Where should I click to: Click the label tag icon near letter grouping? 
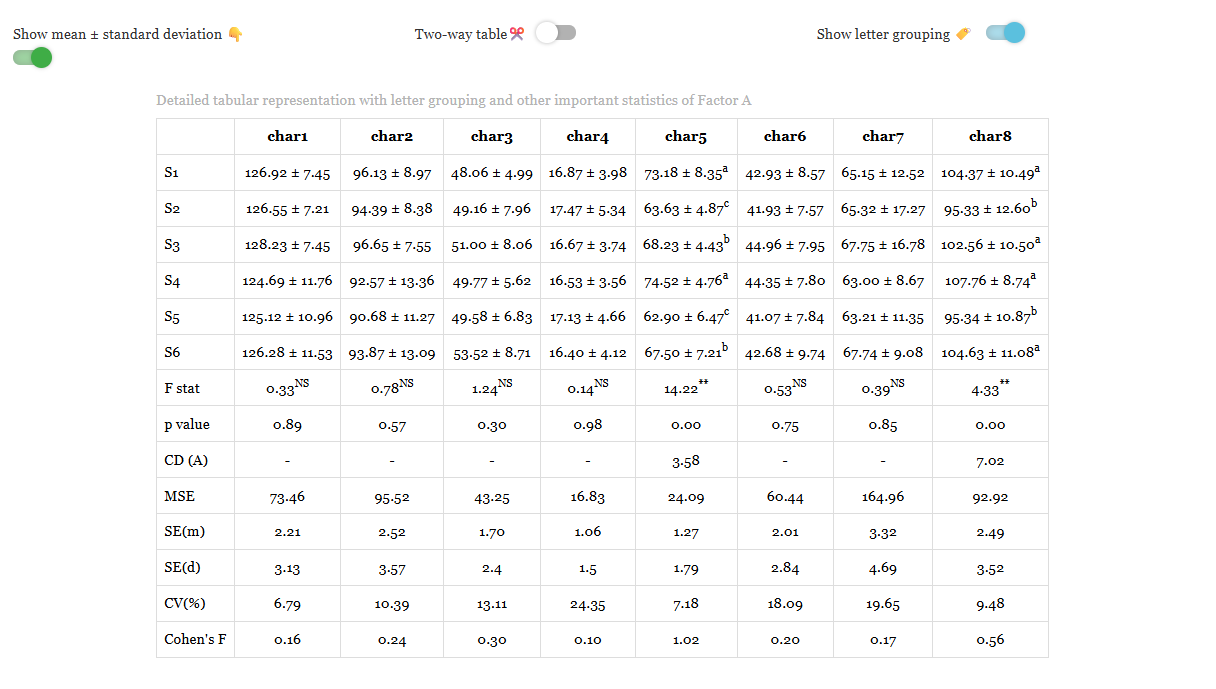point(963,34)
